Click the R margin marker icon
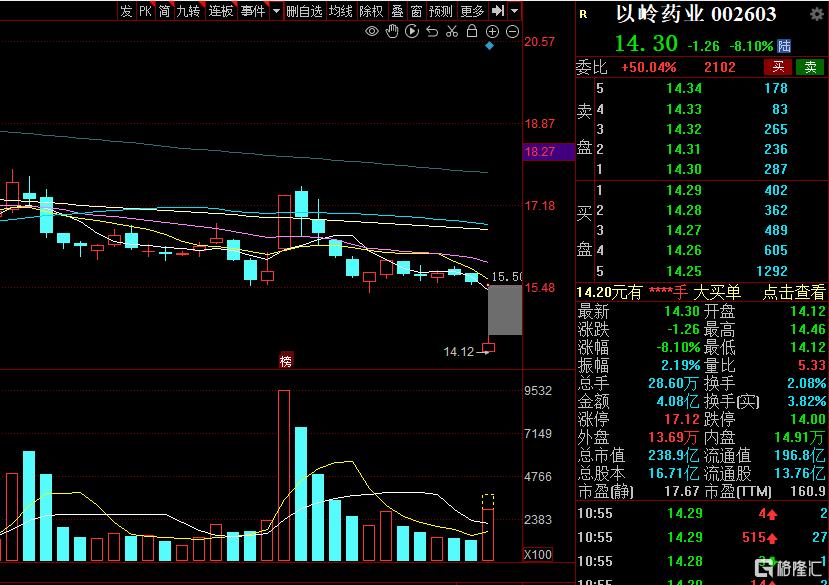829x585 pixels. pyautogui.click(x=583, y=14)
